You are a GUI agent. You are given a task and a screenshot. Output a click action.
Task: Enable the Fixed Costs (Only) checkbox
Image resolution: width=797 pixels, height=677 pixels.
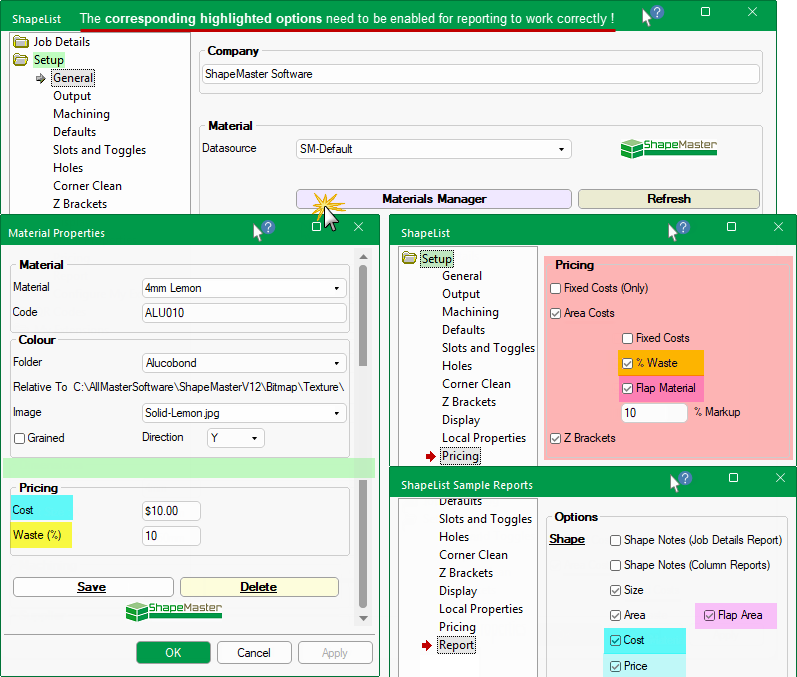(x=555, y=288)
